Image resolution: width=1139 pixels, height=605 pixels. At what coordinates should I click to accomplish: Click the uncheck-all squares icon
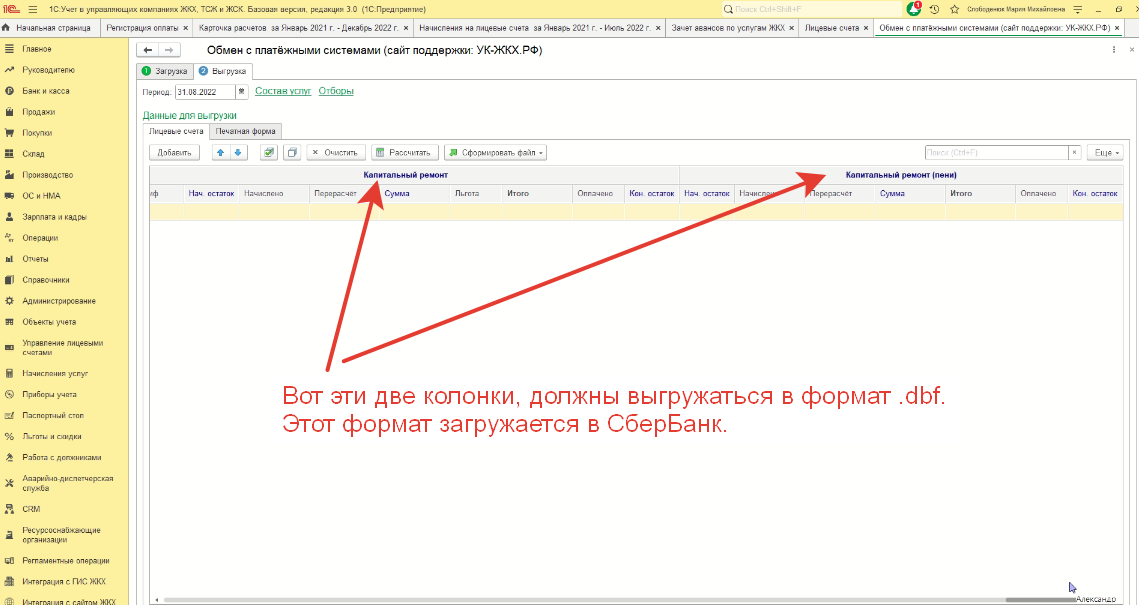coord(291,153)
